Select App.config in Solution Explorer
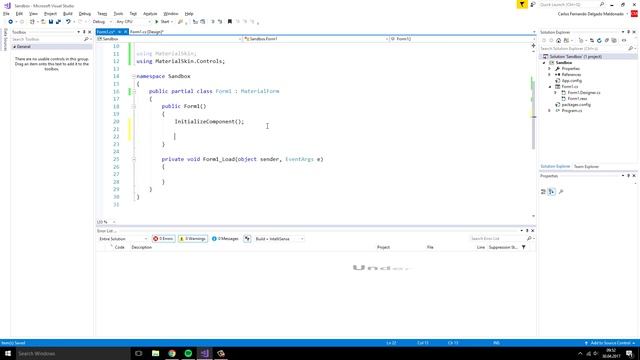 (x=572, y=80)
